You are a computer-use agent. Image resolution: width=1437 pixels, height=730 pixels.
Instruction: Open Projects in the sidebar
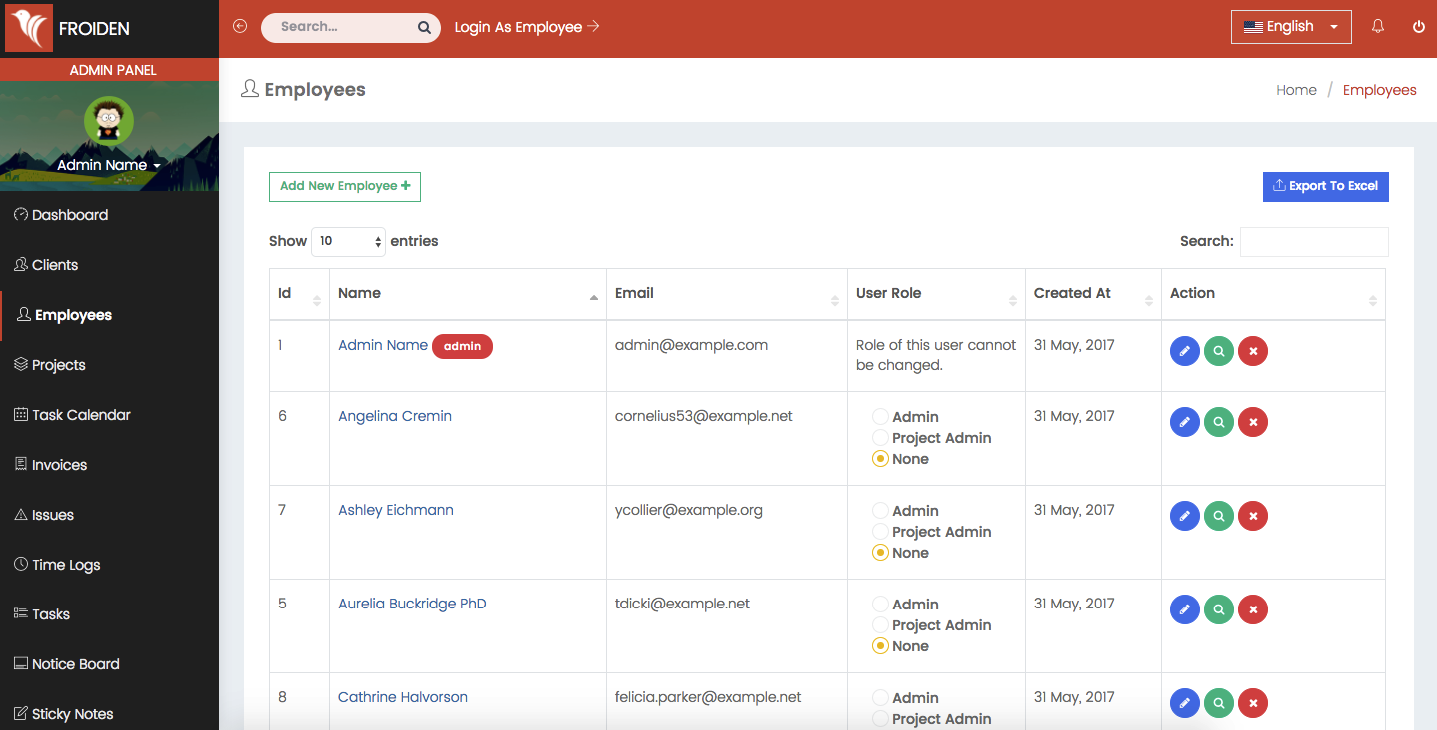59,365
